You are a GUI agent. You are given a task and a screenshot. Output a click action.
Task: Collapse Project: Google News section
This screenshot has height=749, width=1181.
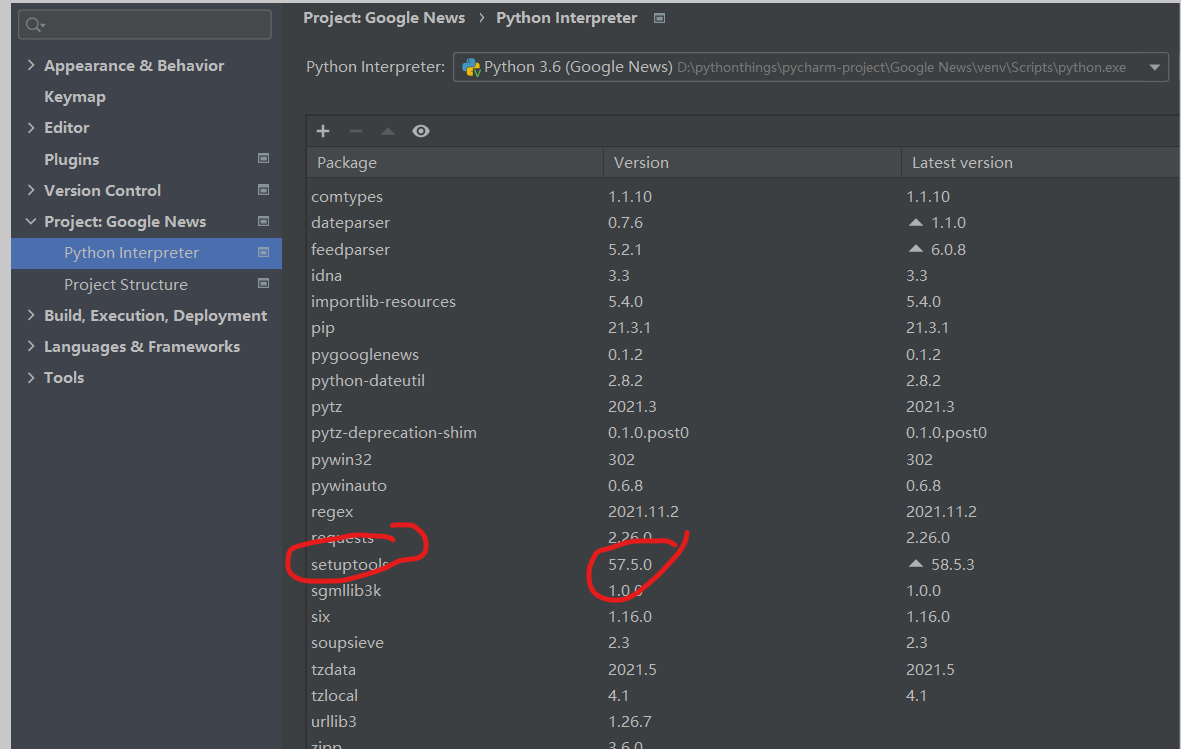click(30, 222)
